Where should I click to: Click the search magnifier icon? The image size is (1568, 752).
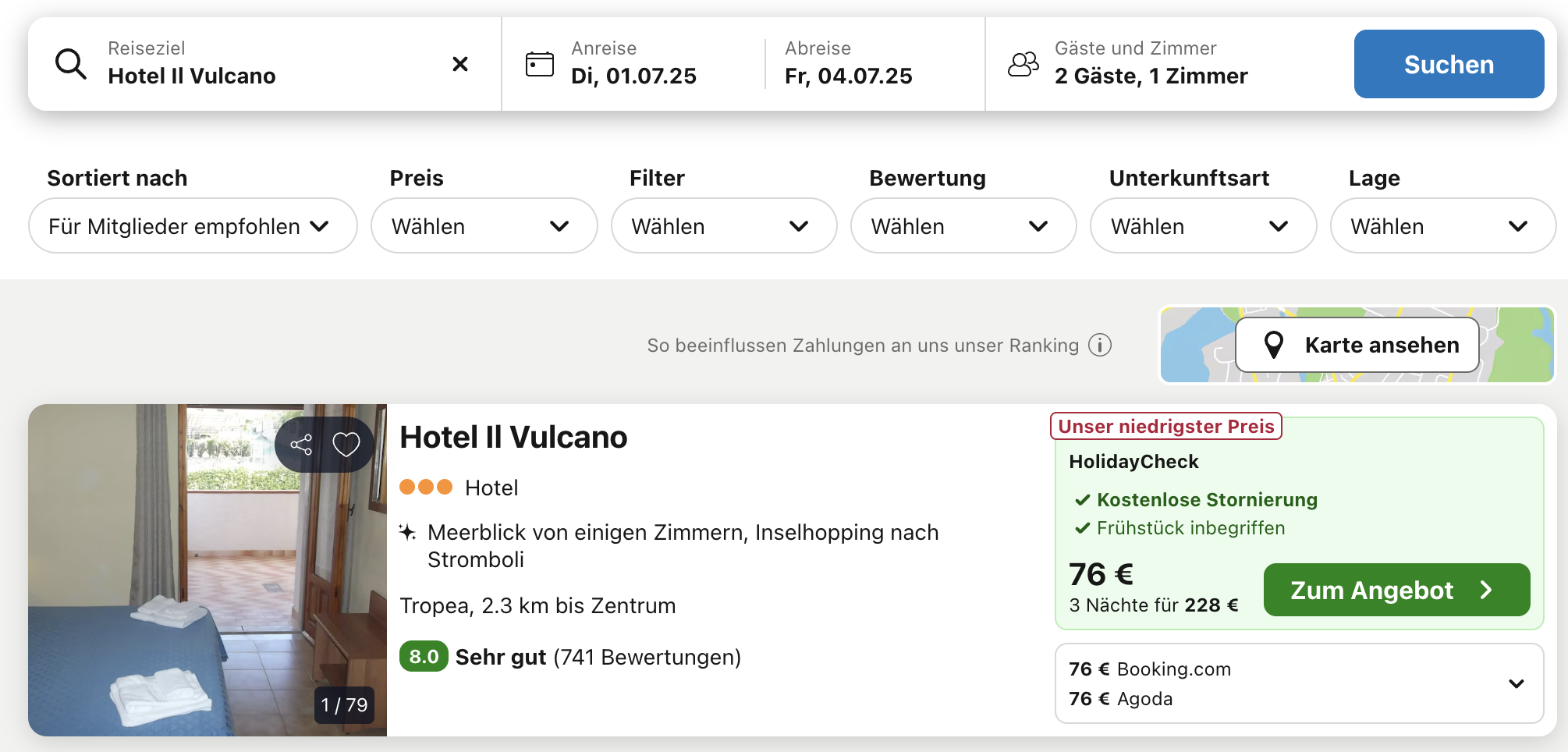pos(71,64)
